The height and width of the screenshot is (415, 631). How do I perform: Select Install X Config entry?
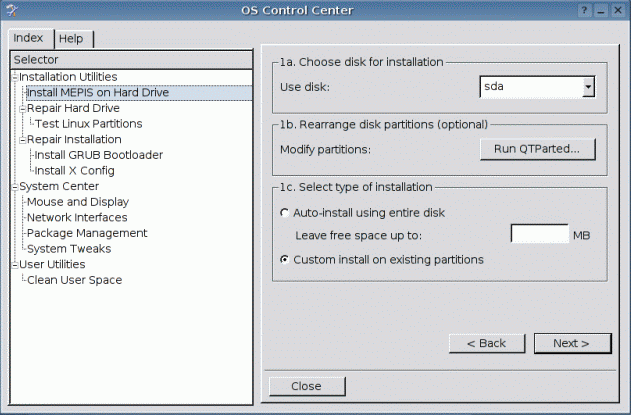pyautogui.click(x=74, y=171)
